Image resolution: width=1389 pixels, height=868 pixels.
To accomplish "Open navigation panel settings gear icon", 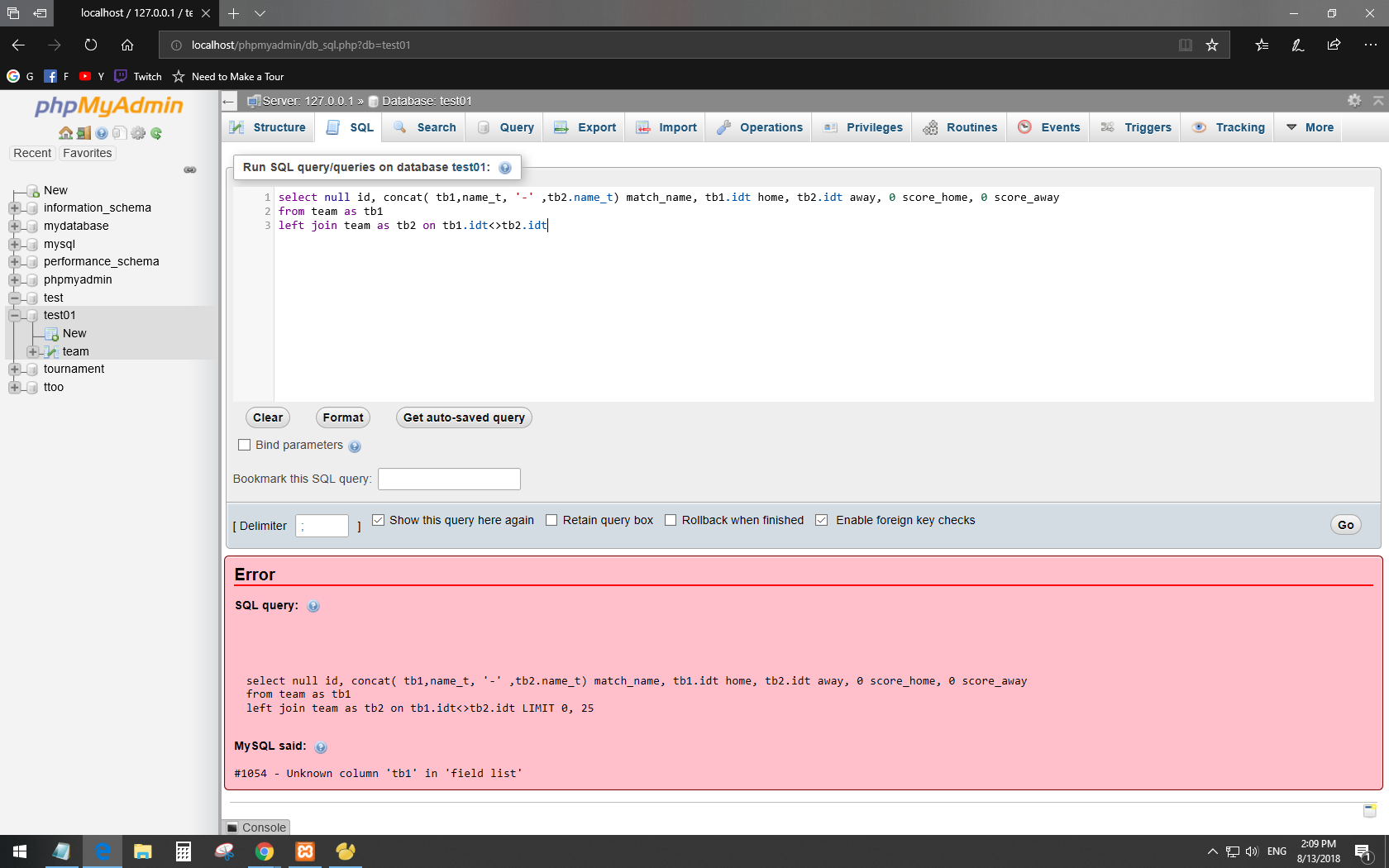I will [138, 133].
